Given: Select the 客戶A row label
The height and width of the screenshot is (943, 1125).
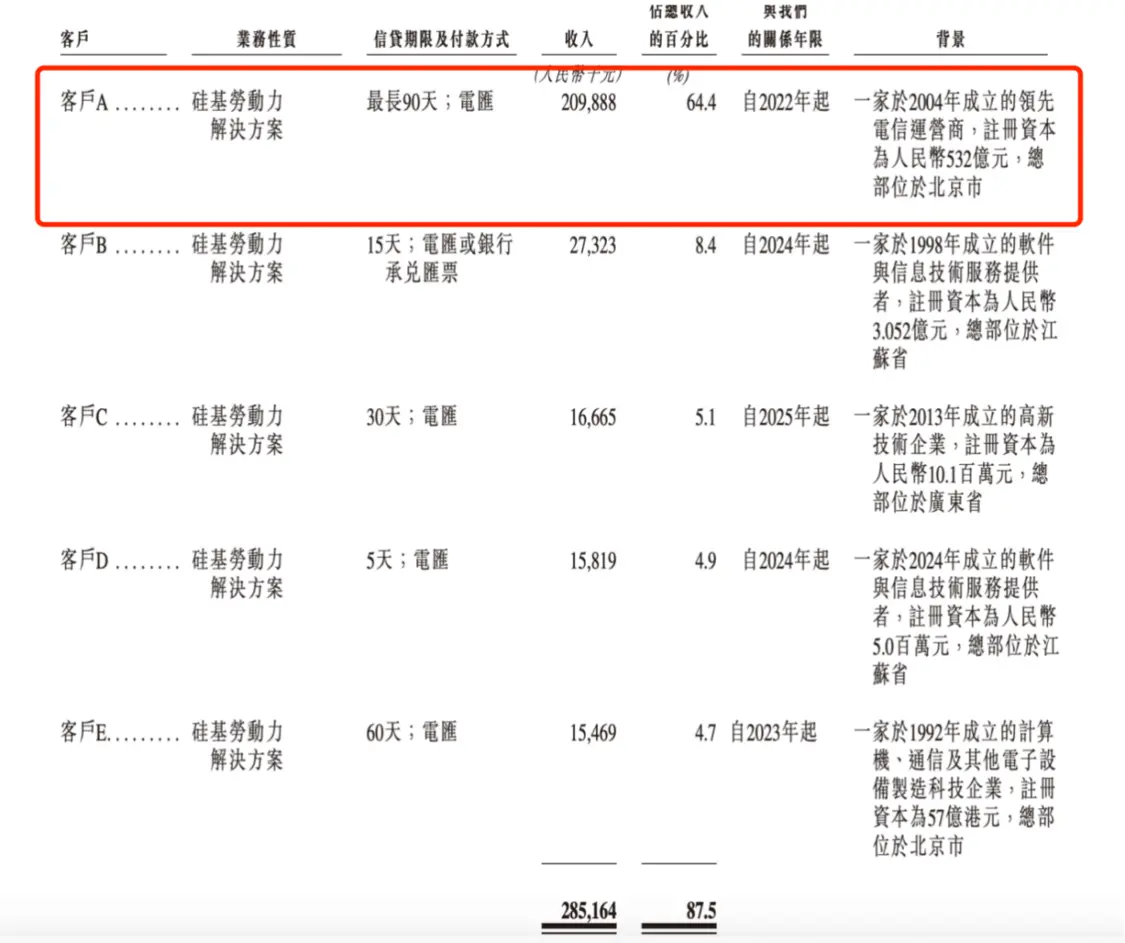Looking at the screenshot, I should pos(80,100).
